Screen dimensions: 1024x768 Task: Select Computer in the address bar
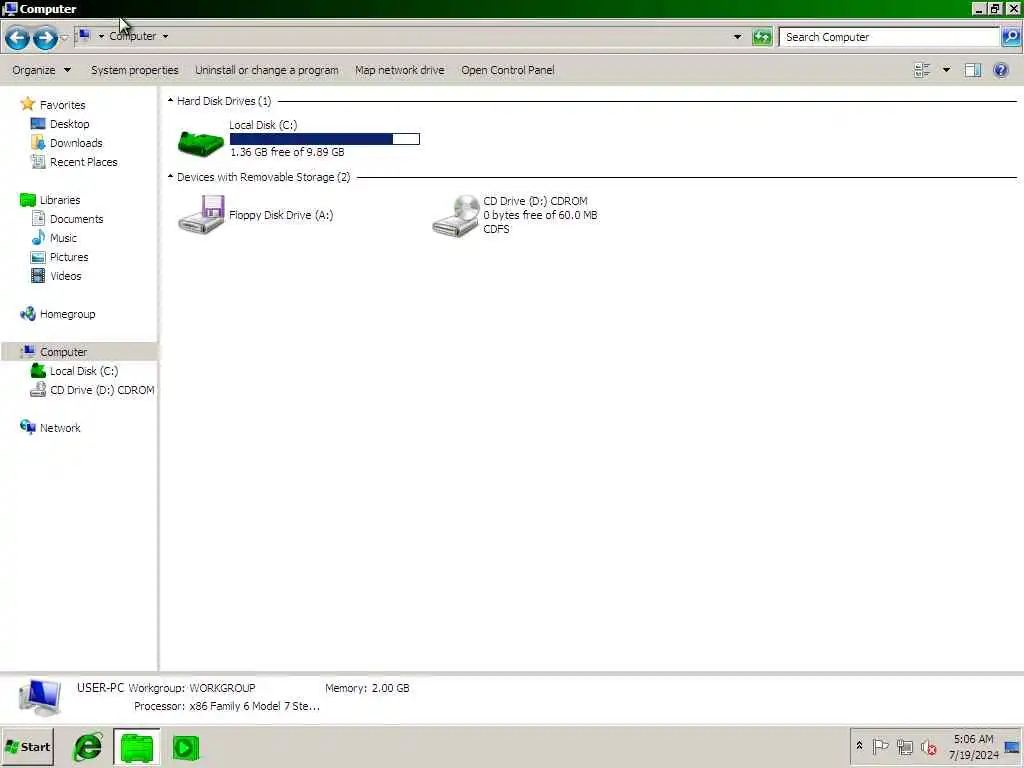click(x=133, y=37)
